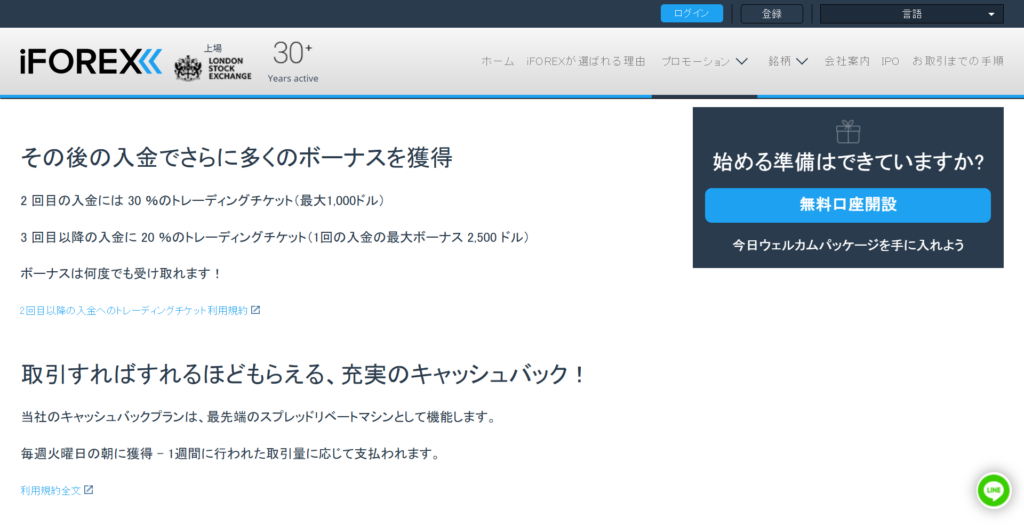Click external link icon beside トレーディングチケット利用規約

point(256,310)
